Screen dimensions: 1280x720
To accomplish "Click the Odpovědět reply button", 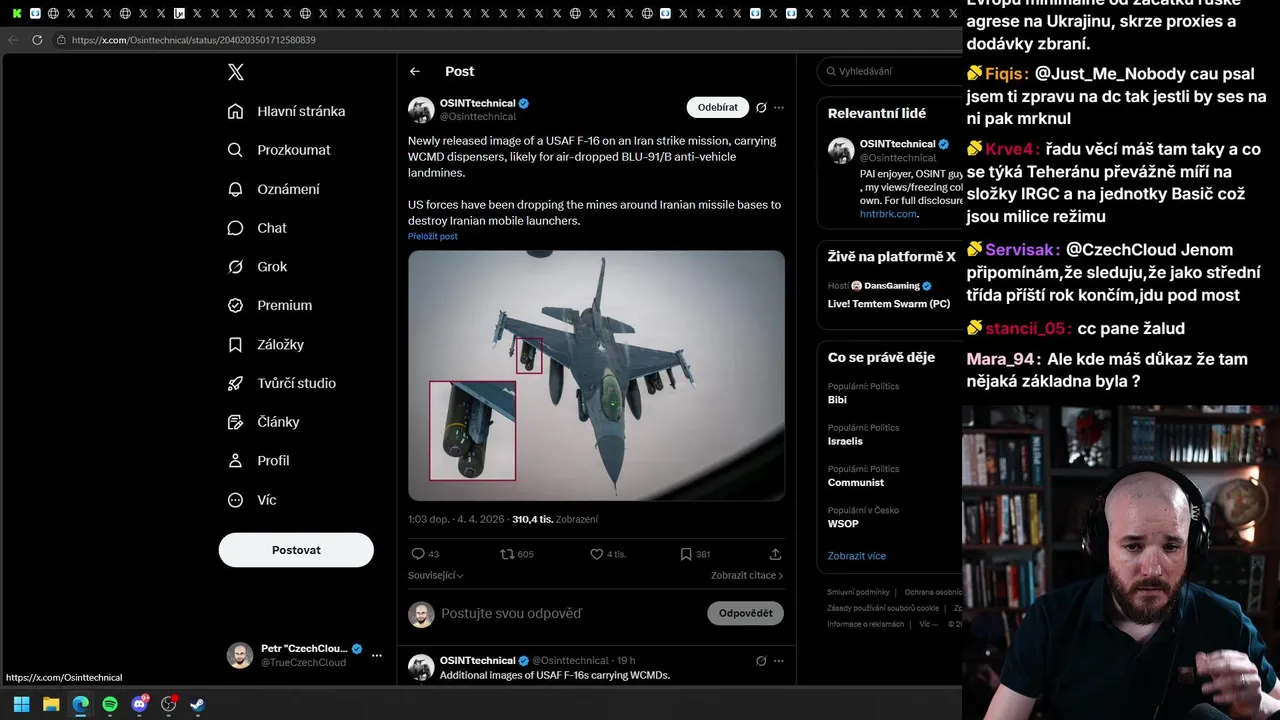I will (745, 613).
